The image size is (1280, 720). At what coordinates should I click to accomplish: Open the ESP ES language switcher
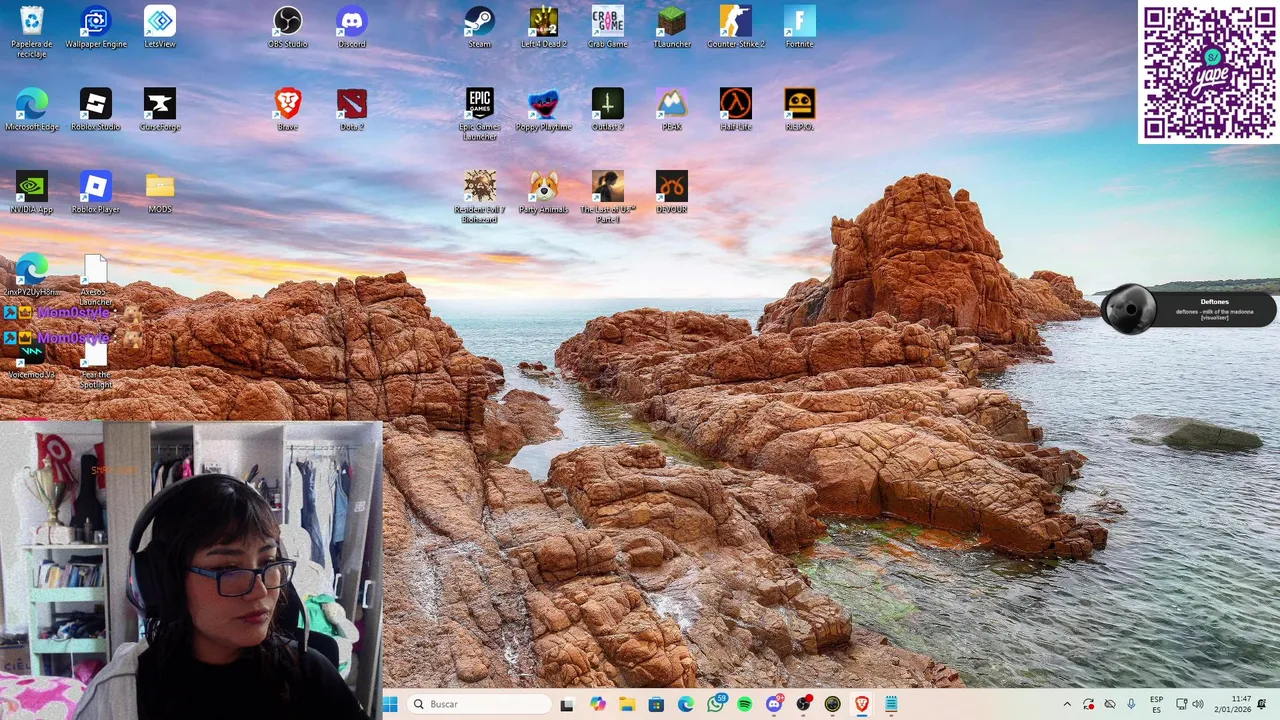coord(1156,704)
